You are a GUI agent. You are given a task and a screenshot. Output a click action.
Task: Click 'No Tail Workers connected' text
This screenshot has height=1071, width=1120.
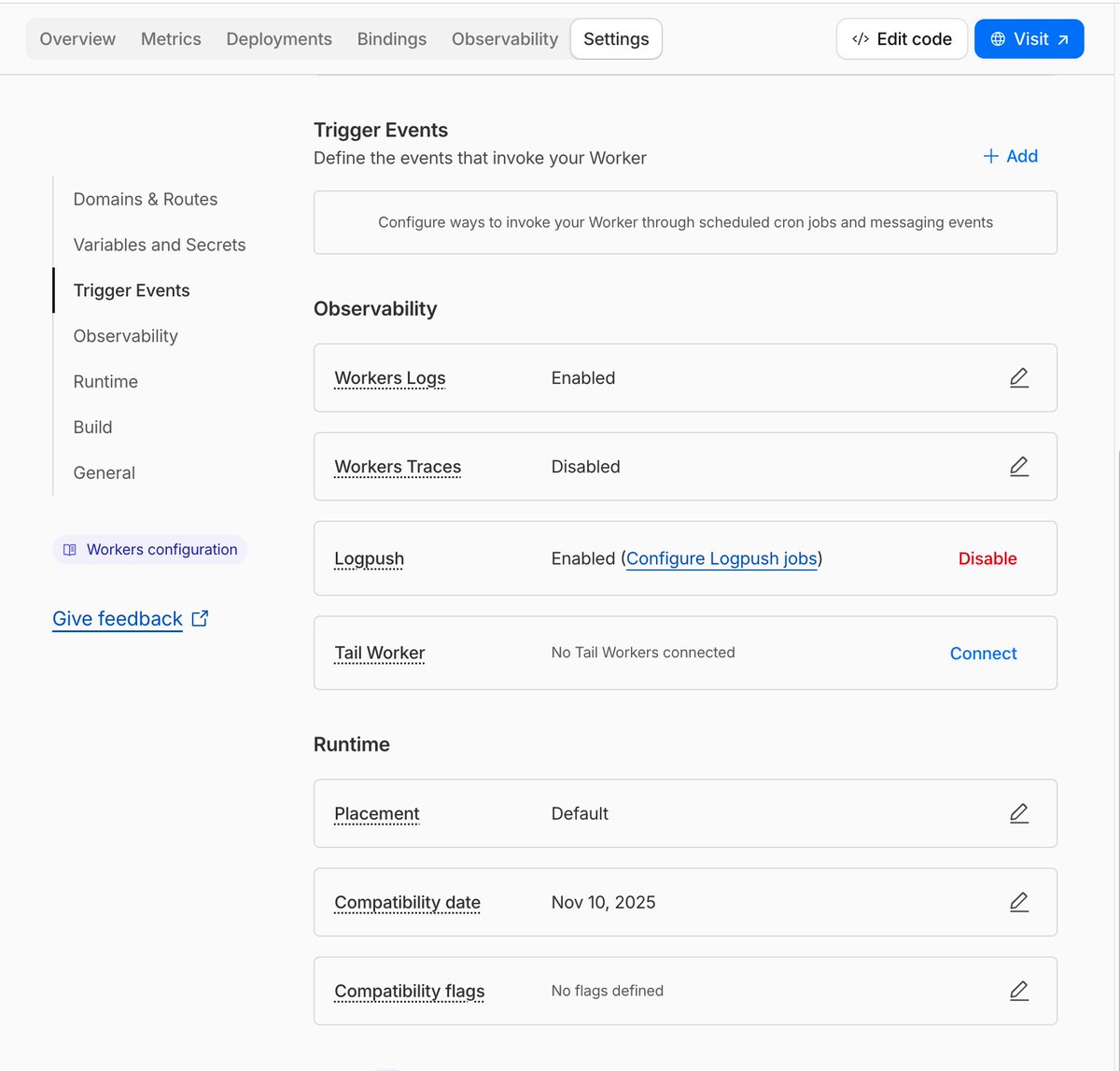coord(643,653)
